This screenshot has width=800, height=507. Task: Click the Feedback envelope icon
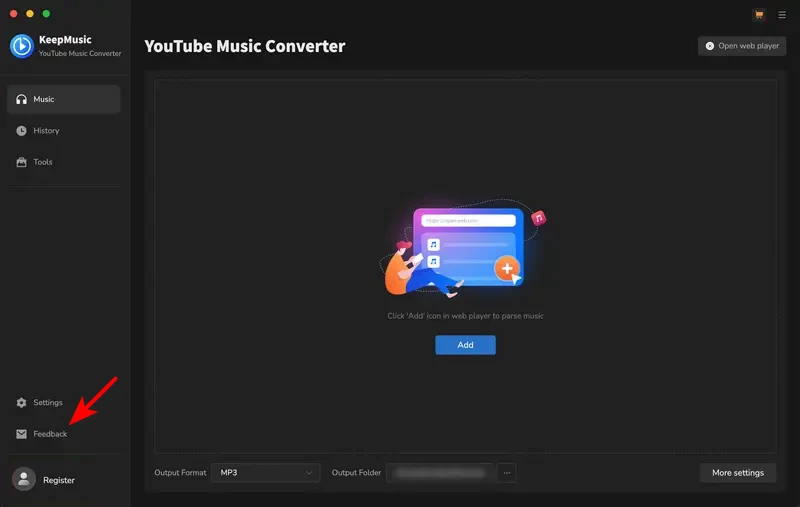click(x=21, y=434)
